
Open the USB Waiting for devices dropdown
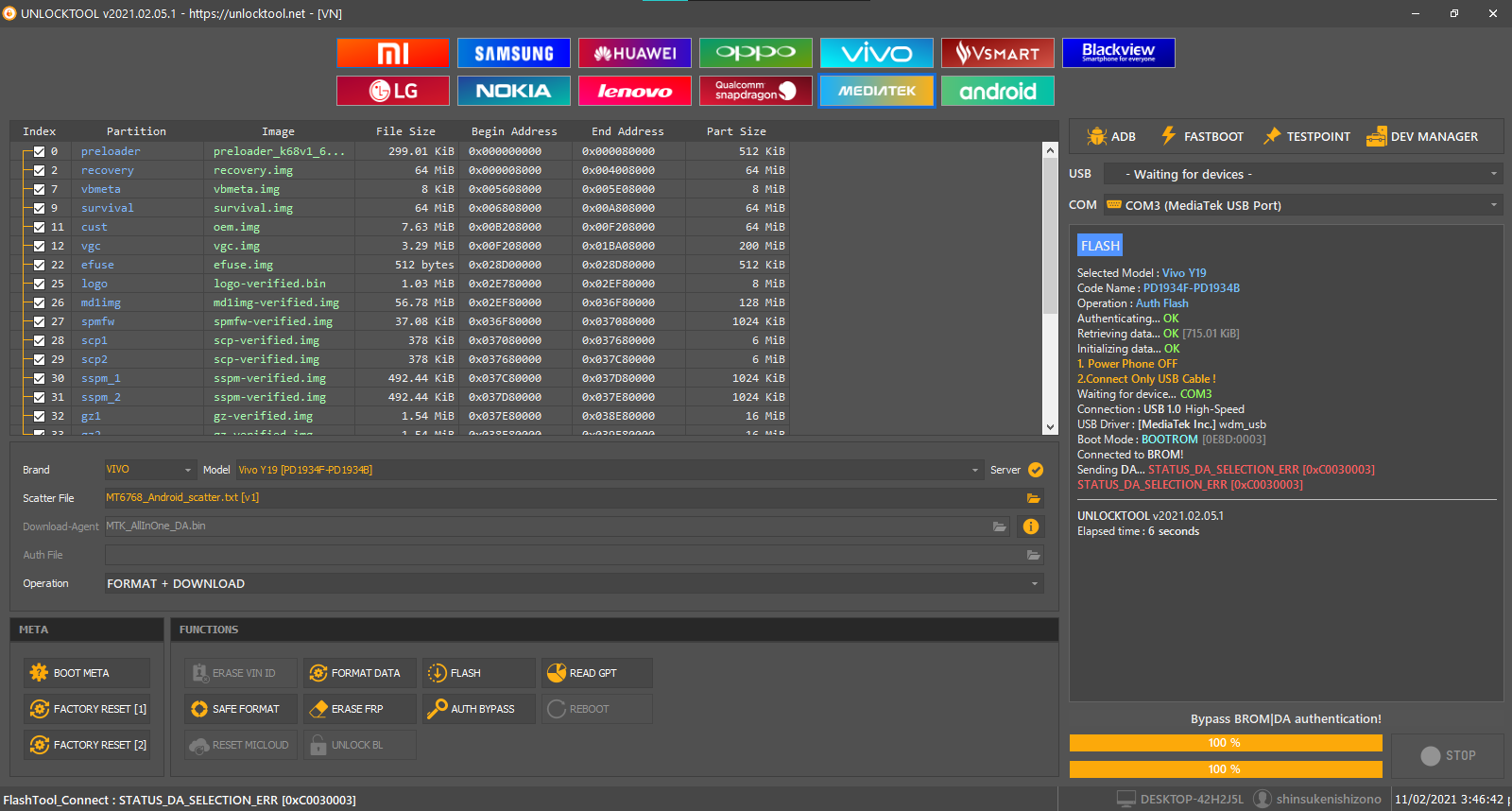pos(1302,174)
